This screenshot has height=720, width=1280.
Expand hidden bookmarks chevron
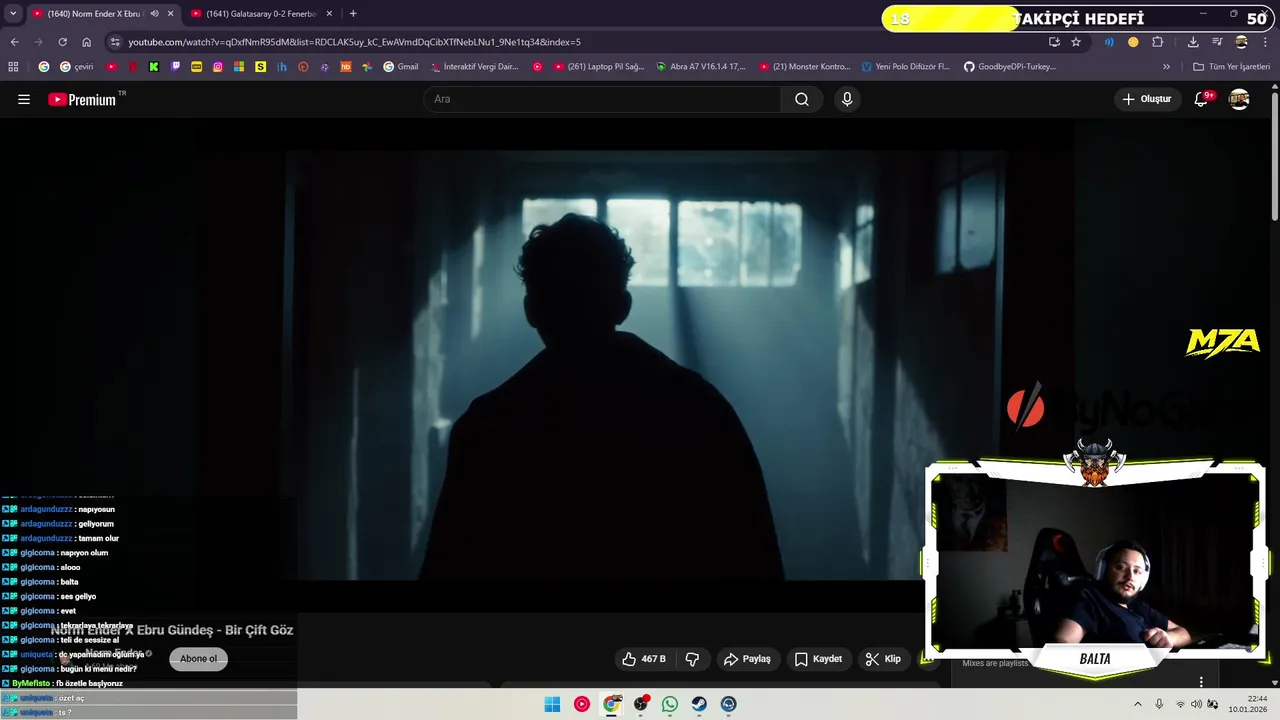click(1166, 67)
